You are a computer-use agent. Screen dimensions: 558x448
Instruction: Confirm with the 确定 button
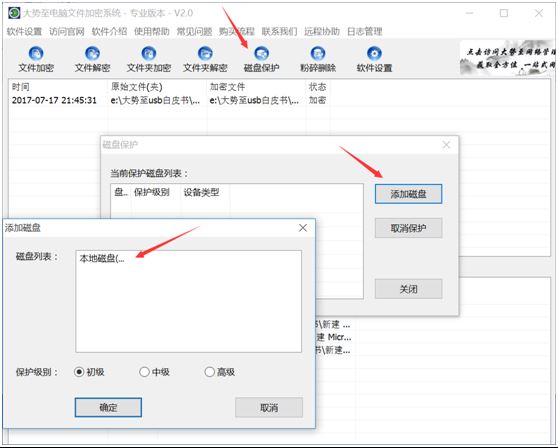click(108, 407)
